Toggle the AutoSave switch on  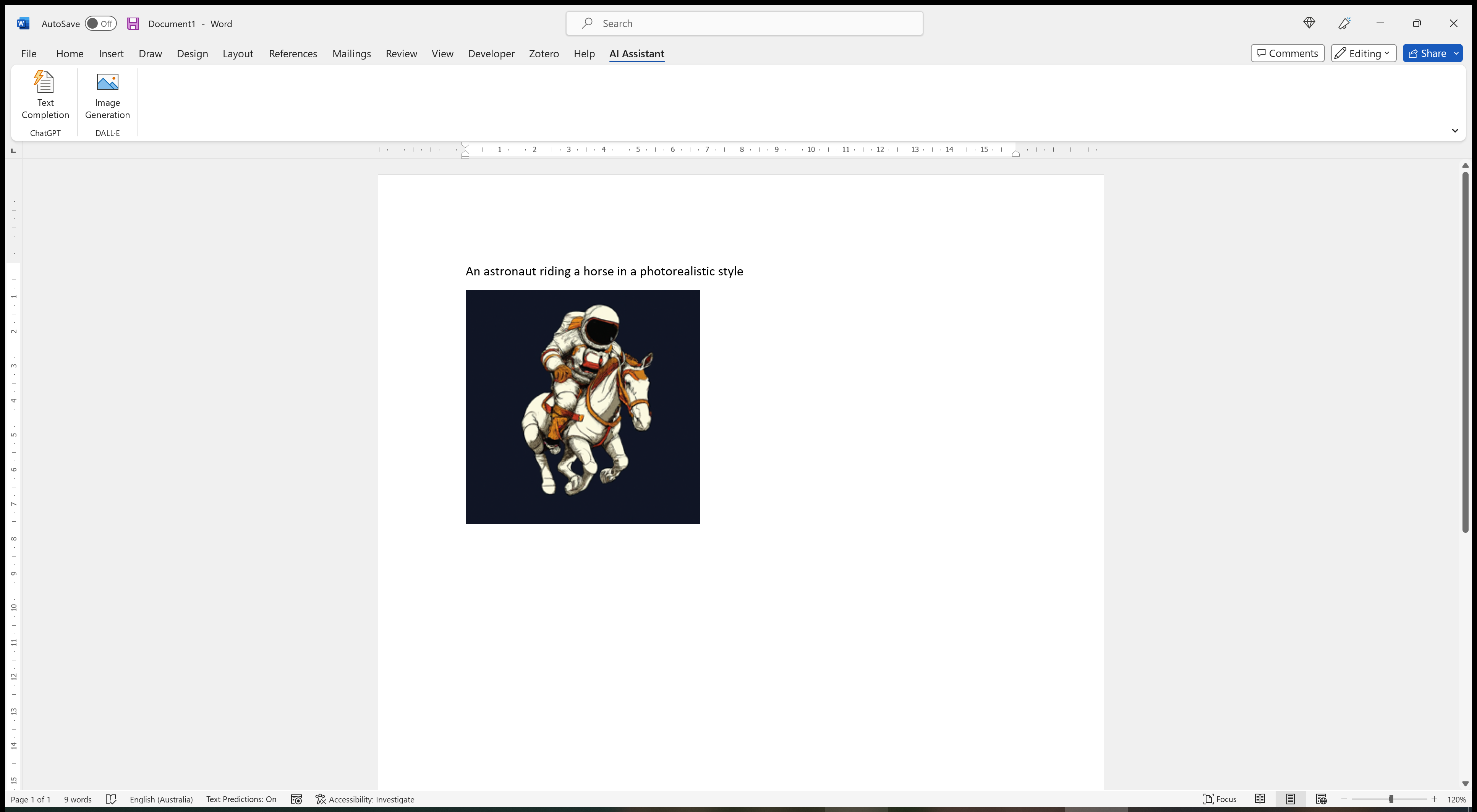100,24
